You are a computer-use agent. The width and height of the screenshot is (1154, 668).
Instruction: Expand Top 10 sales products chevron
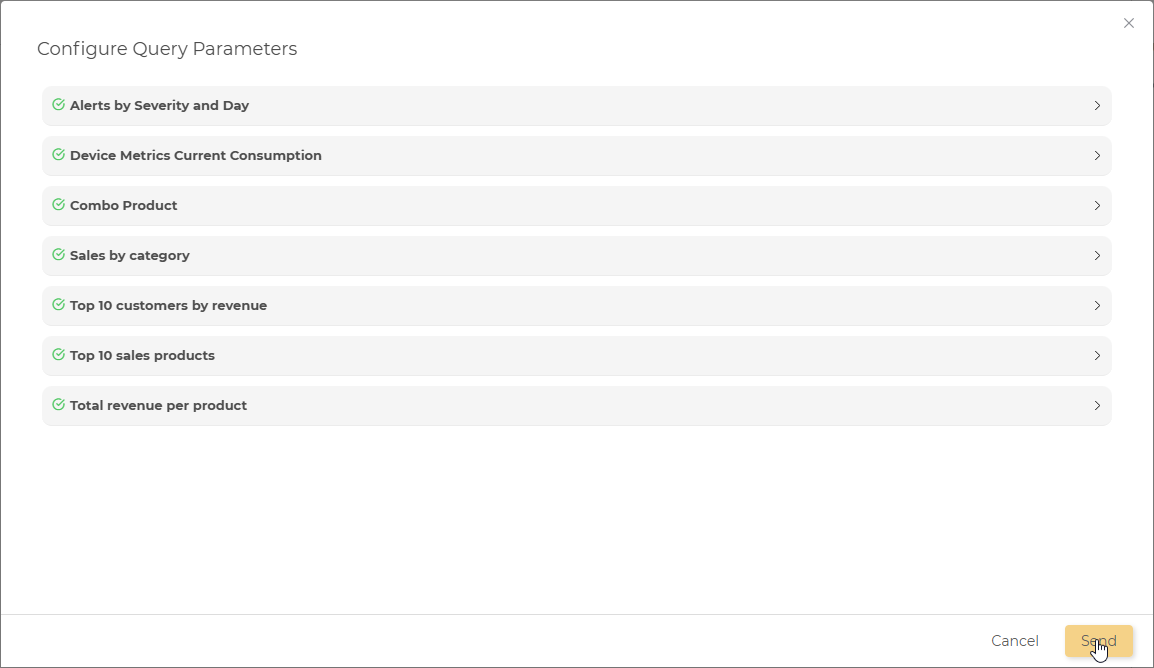(x=1097, y=356)
